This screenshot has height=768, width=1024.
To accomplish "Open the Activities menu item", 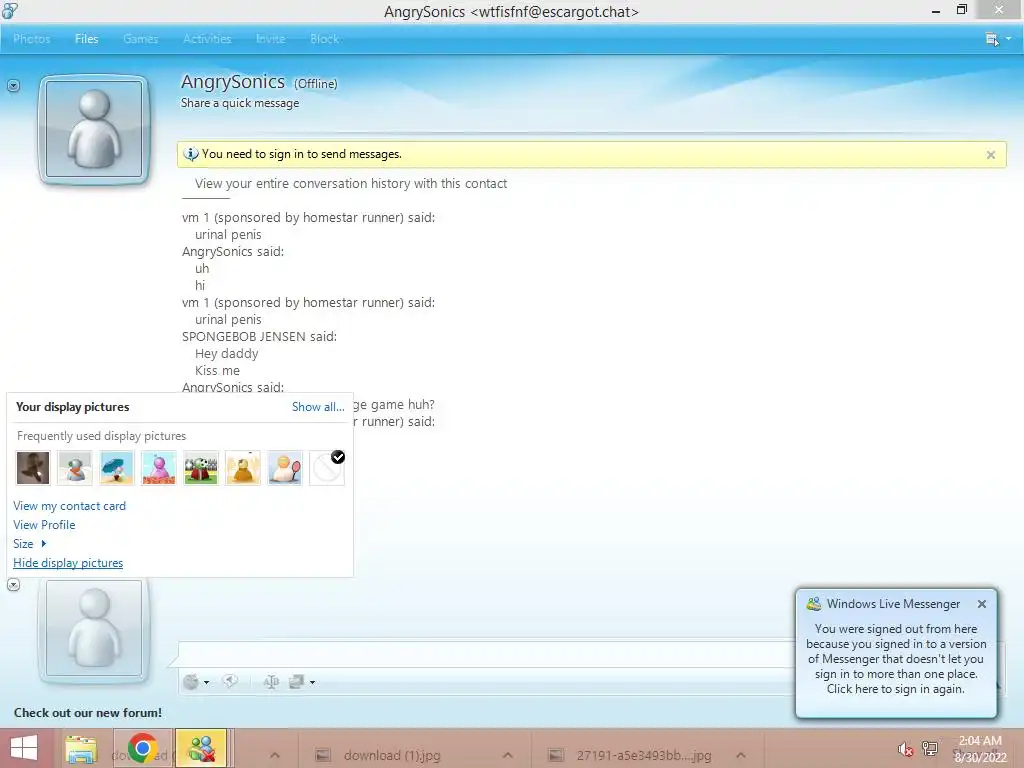I will click(207, 39).
